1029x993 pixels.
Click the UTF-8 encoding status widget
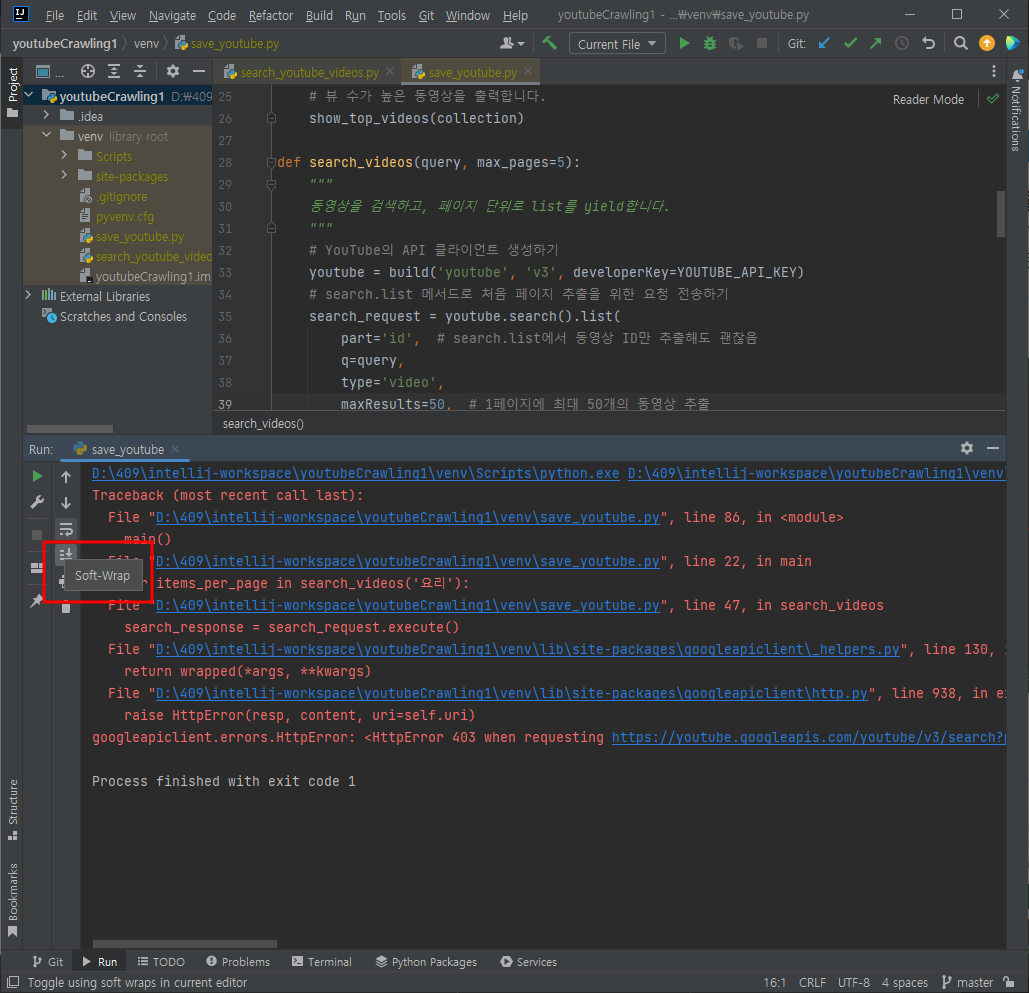tap(853, 982)
